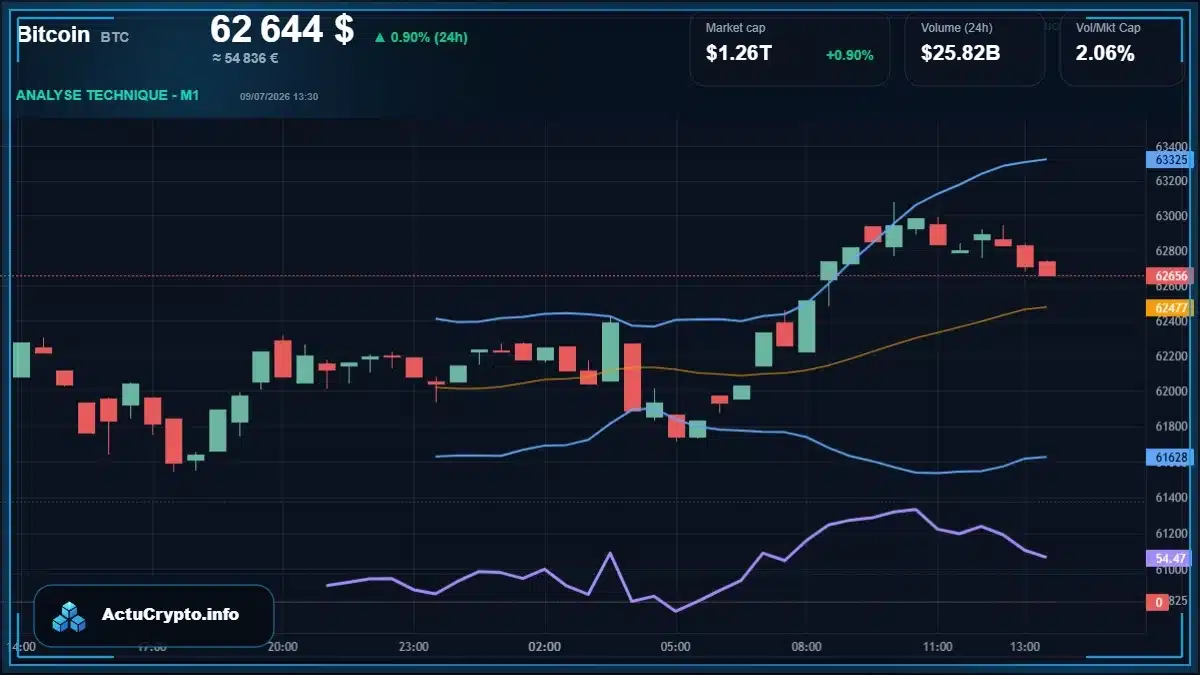Click the 05:00 time axis label
The width and height of the screenshot is (1200, 675).
(x=675, y=647)
